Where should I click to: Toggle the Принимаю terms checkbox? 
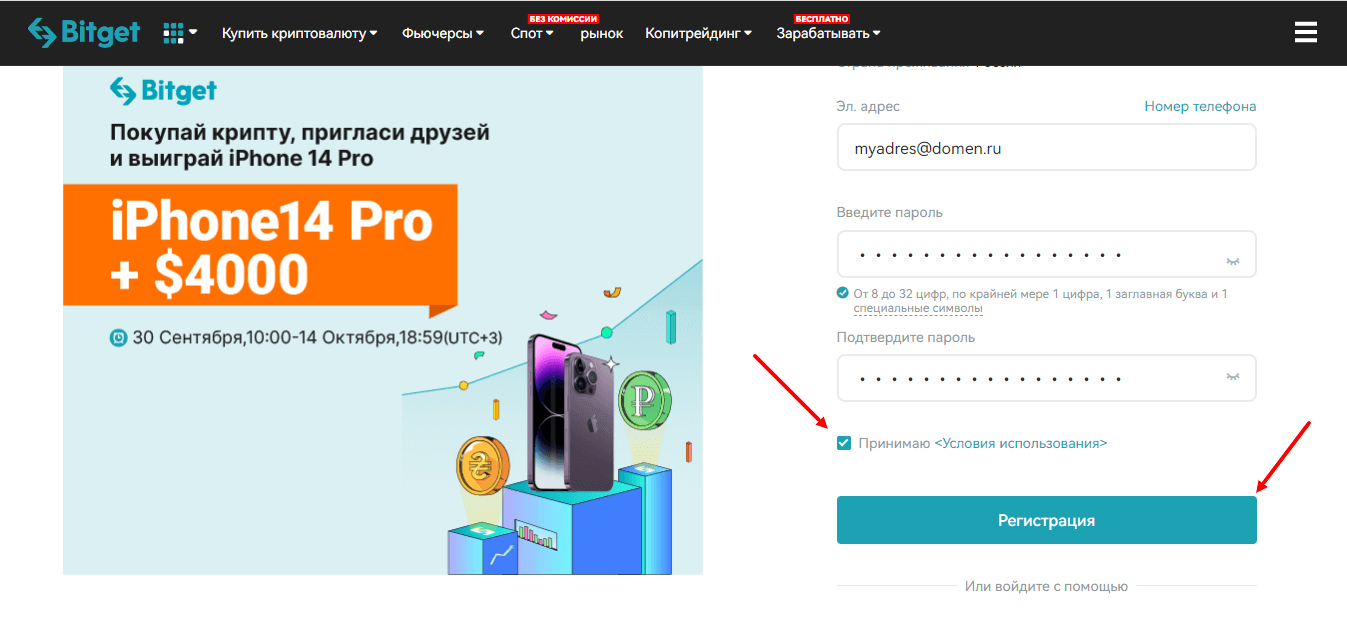[x=844, y=443]
